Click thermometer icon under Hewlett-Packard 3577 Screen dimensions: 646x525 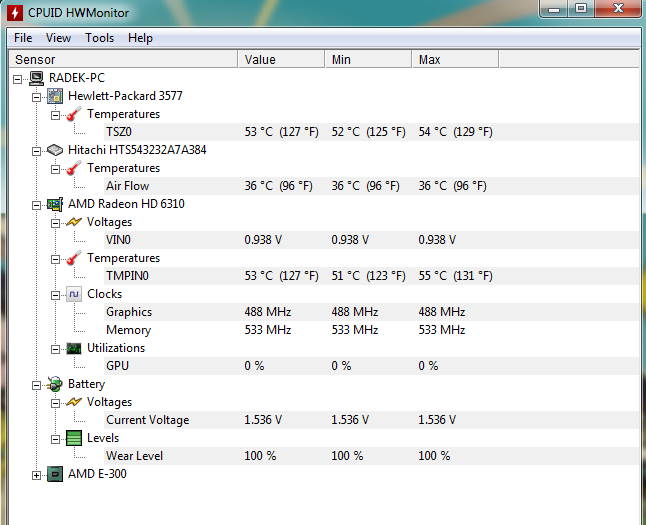coord(74,114)
